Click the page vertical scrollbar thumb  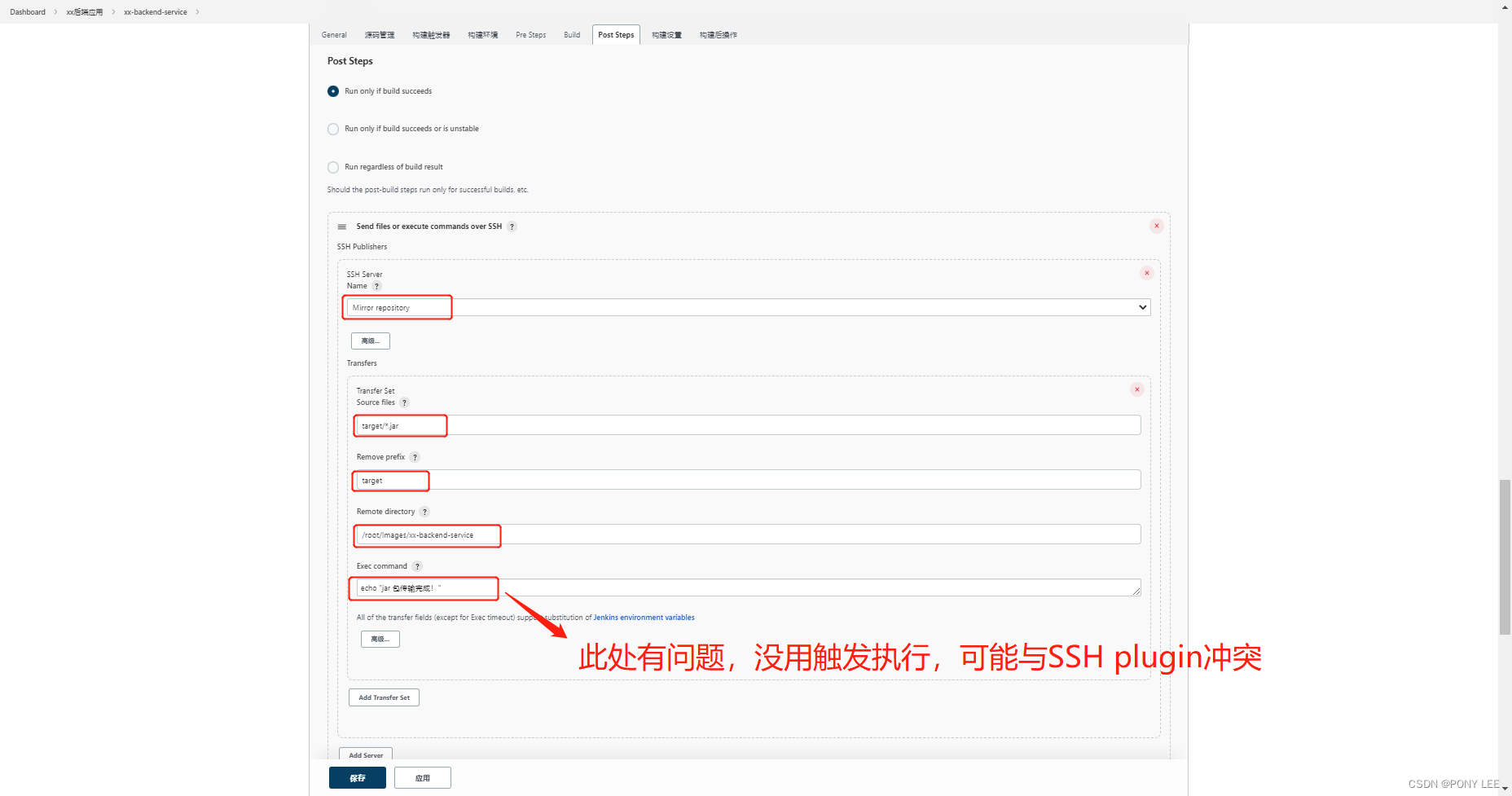pos(1505,557)
